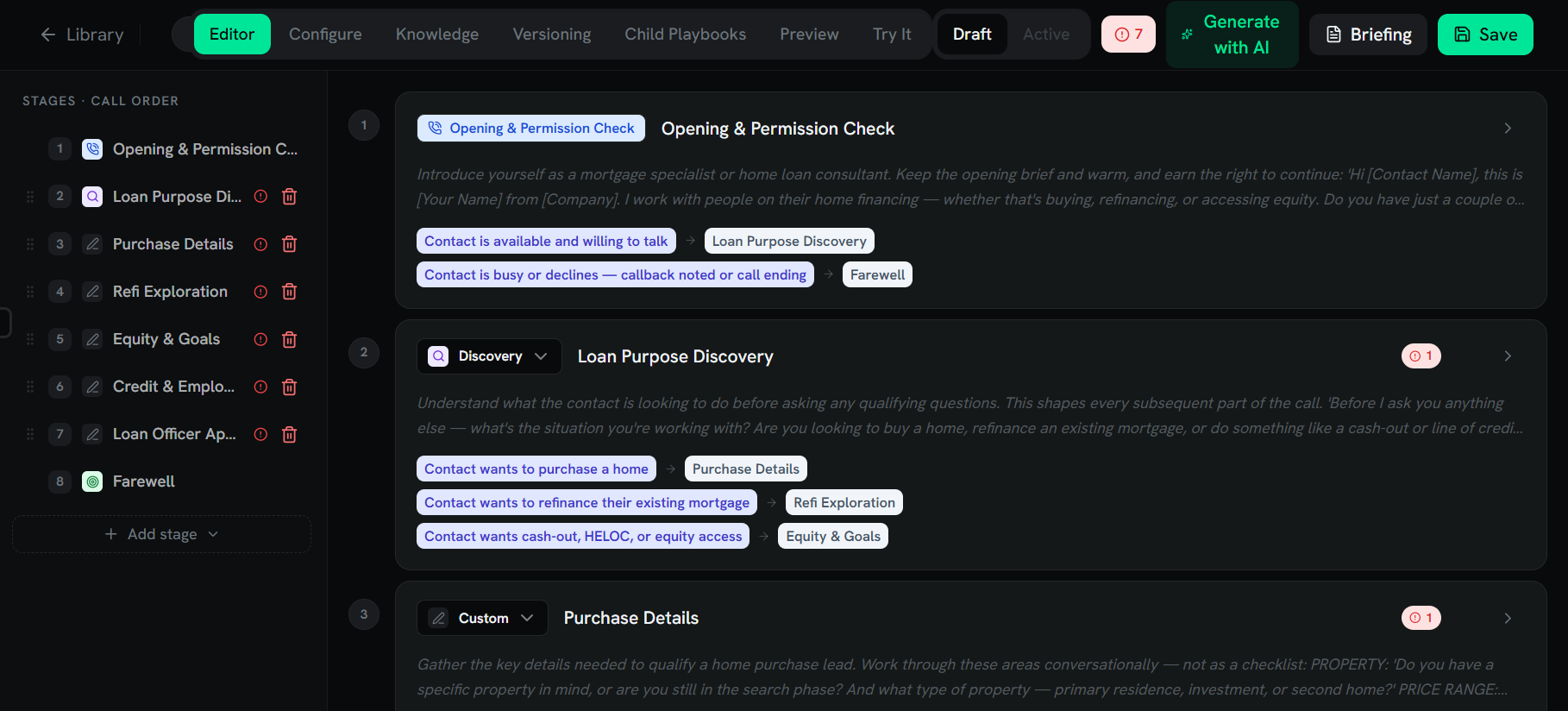
Task: Switch to the Preview tab
Action: coord(809,35)
